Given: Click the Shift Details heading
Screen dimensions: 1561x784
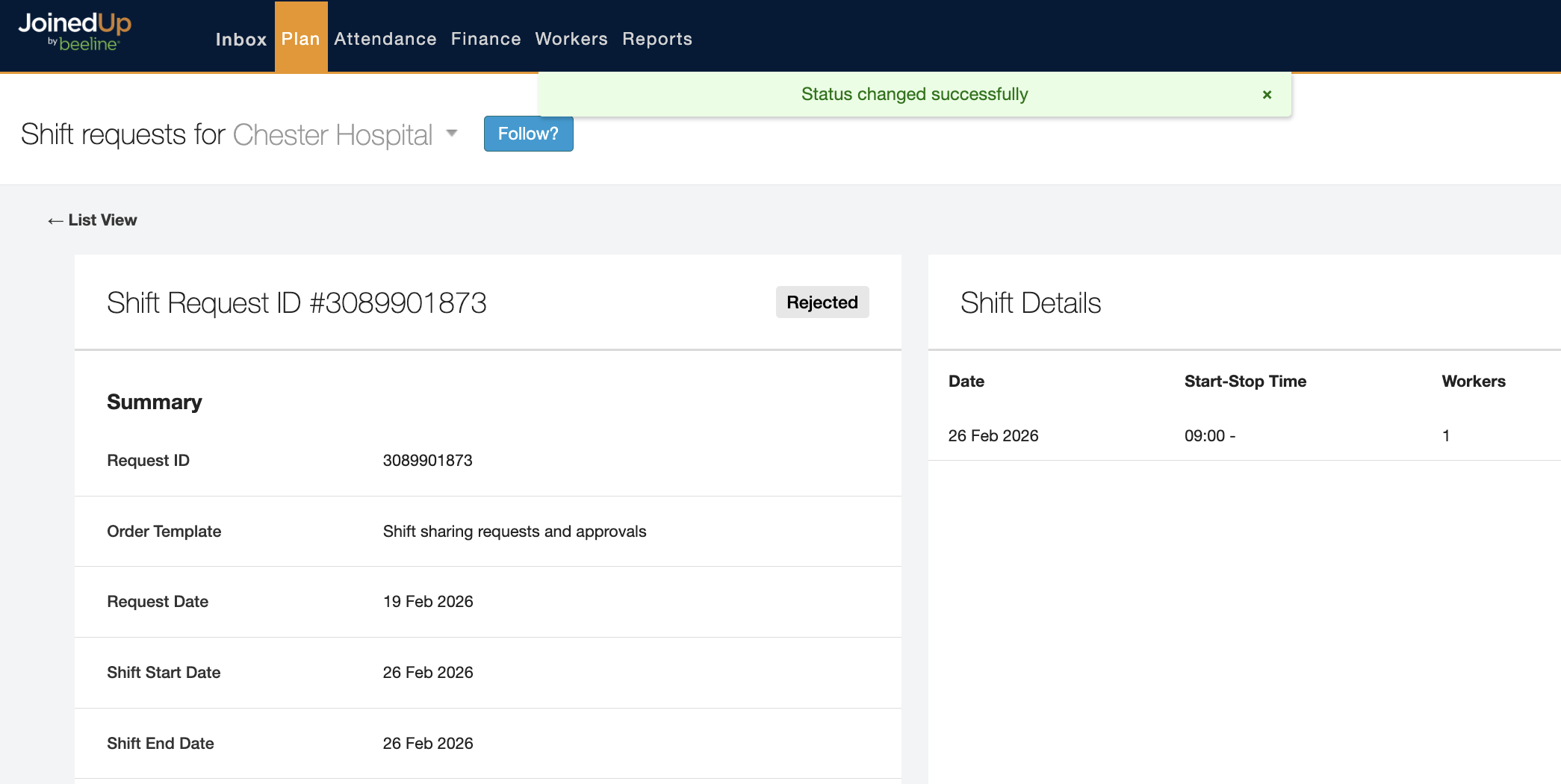Looking at the screenshot, I should 1030,302.
